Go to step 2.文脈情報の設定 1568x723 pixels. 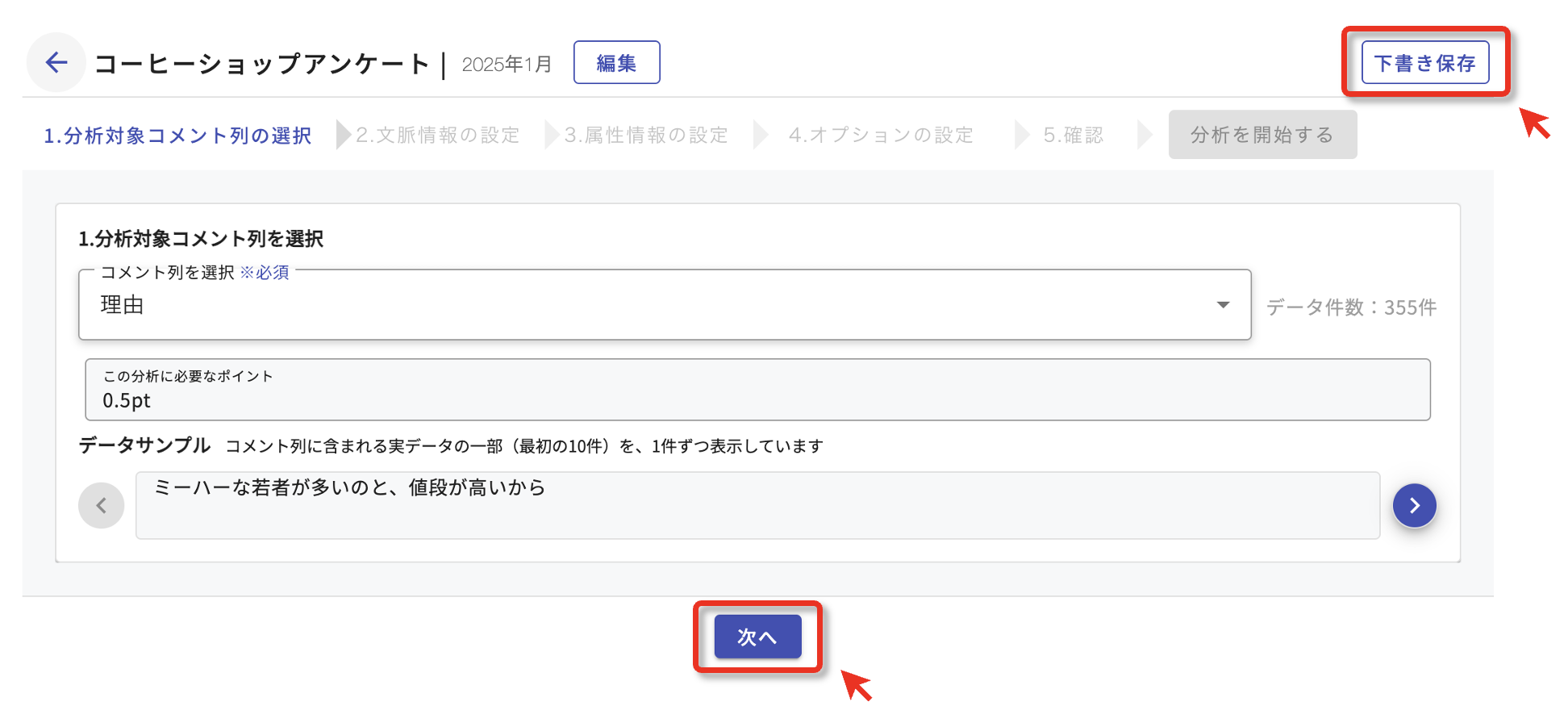(438, 136)
